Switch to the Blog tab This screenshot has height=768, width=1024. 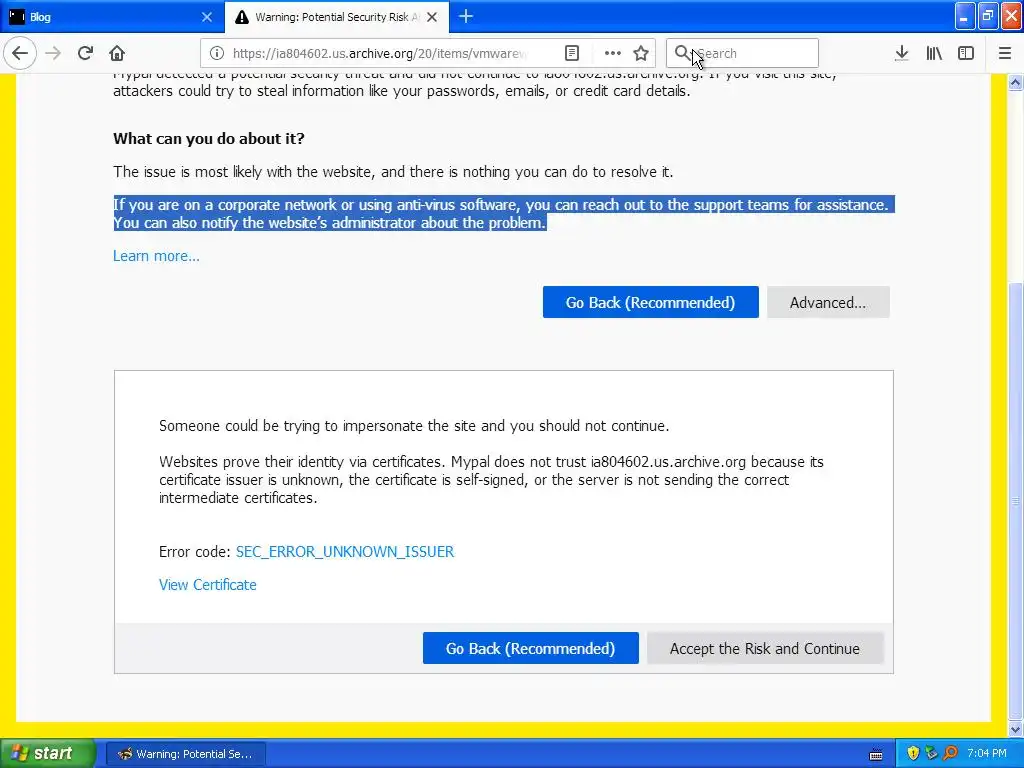point(111,17)
